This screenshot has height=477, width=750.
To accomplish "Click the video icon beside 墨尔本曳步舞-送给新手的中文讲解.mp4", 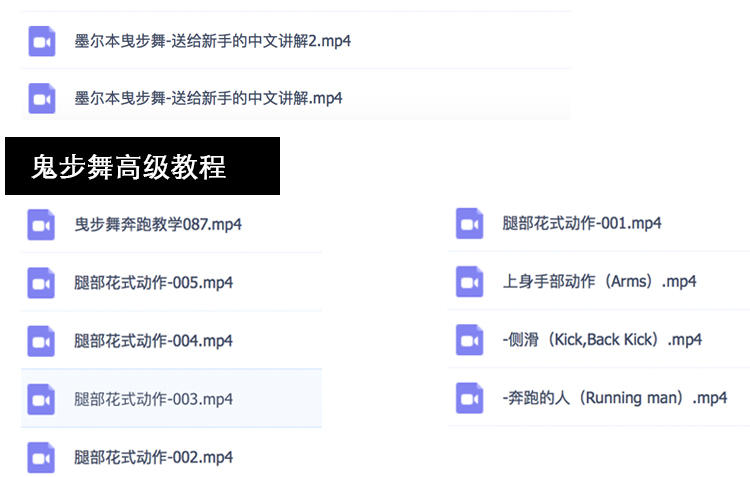I will click(x=42, y=99).
